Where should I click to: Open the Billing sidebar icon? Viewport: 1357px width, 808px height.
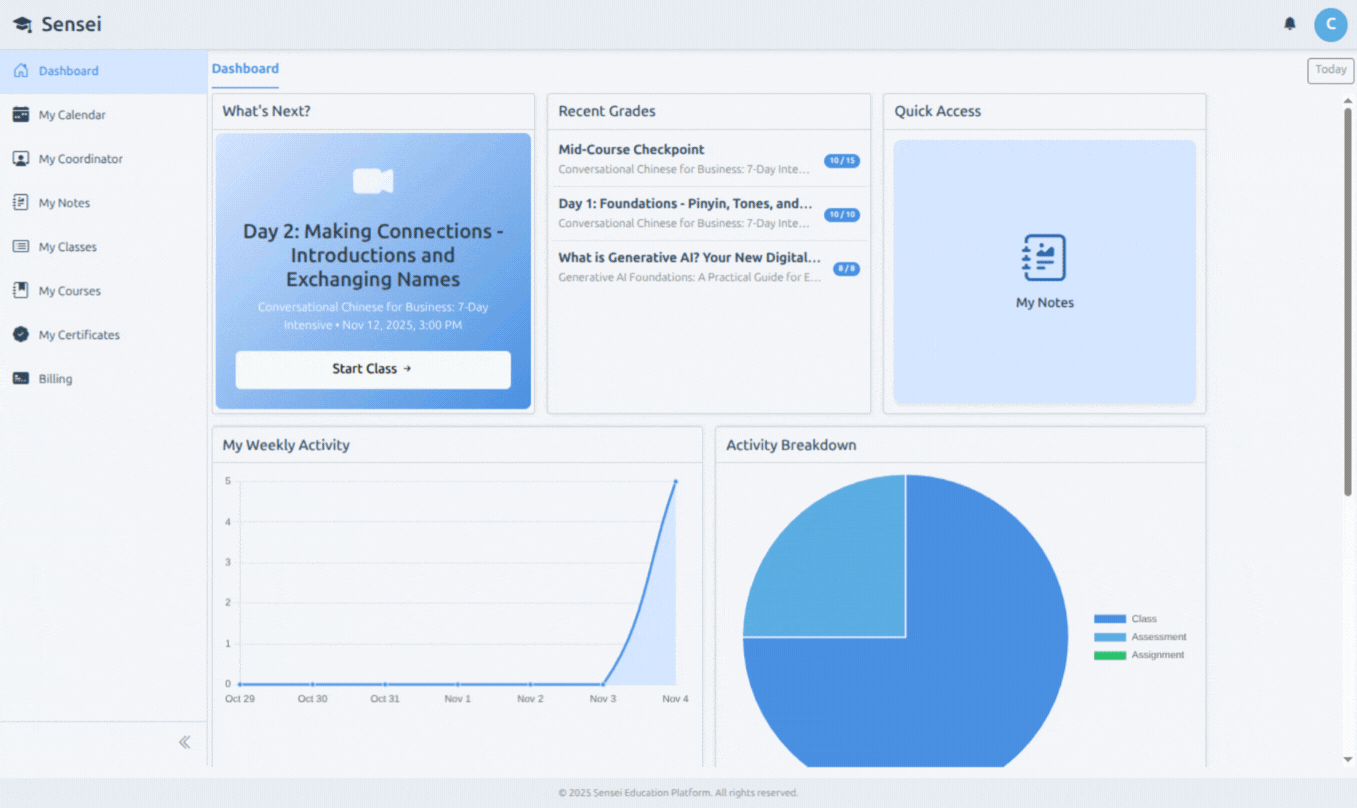coord(22,378)
